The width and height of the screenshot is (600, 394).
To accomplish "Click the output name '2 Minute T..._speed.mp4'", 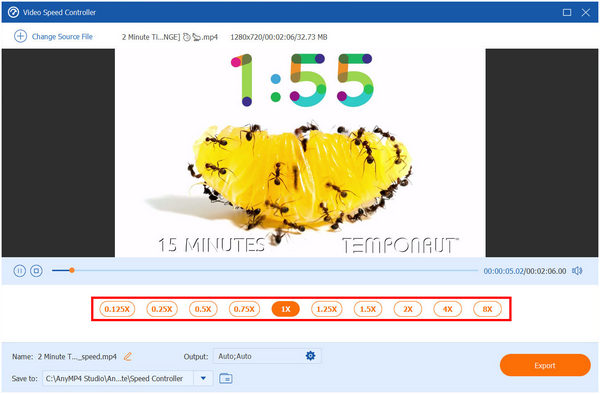I will [77, 357].
